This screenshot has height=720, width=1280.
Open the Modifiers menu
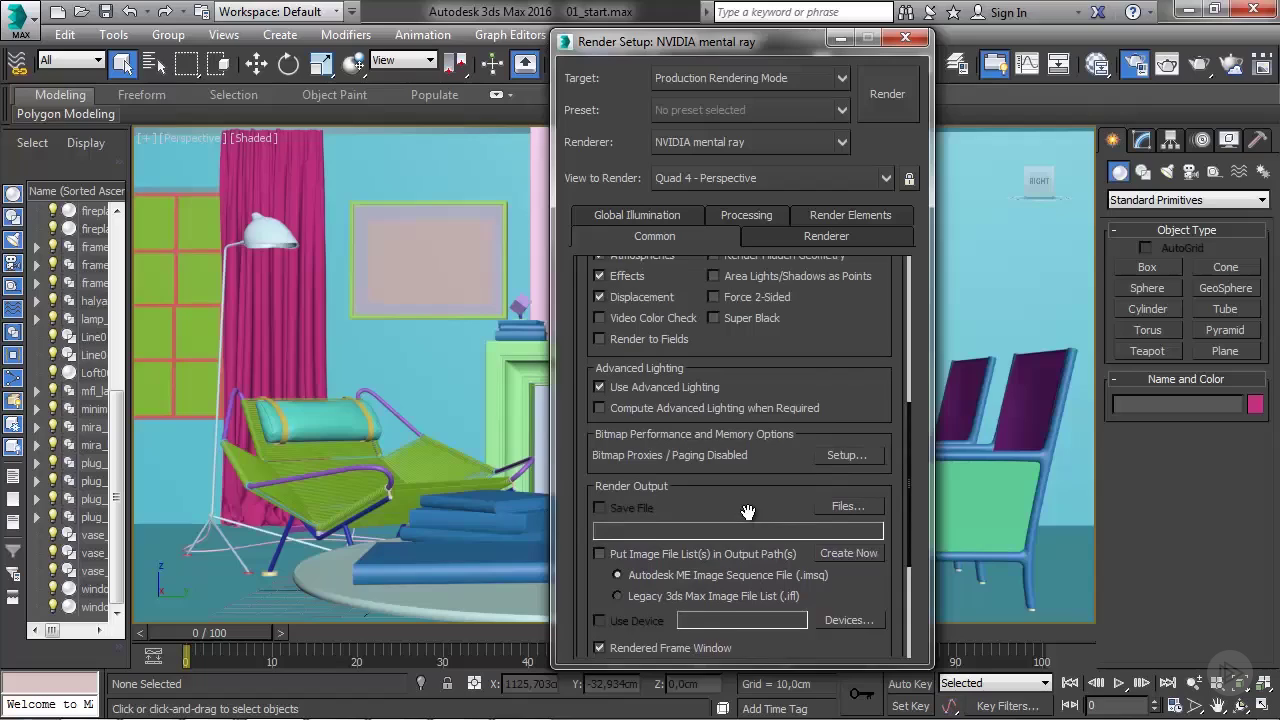point(346,34)
